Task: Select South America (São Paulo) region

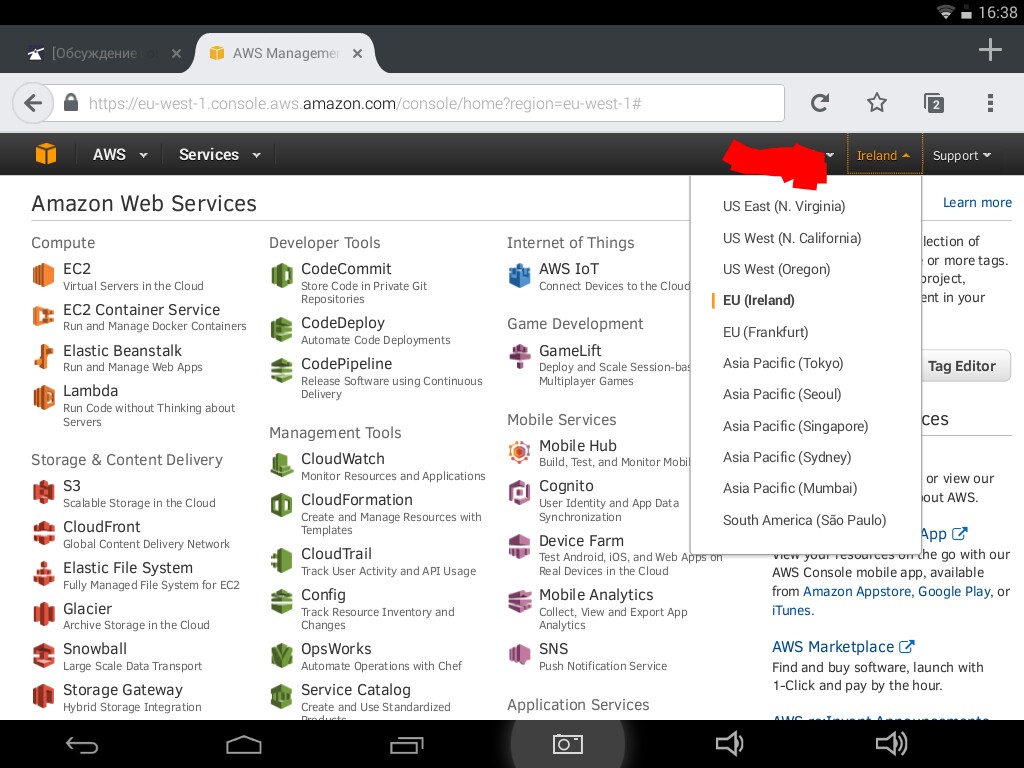Action: tap(805, 520)
